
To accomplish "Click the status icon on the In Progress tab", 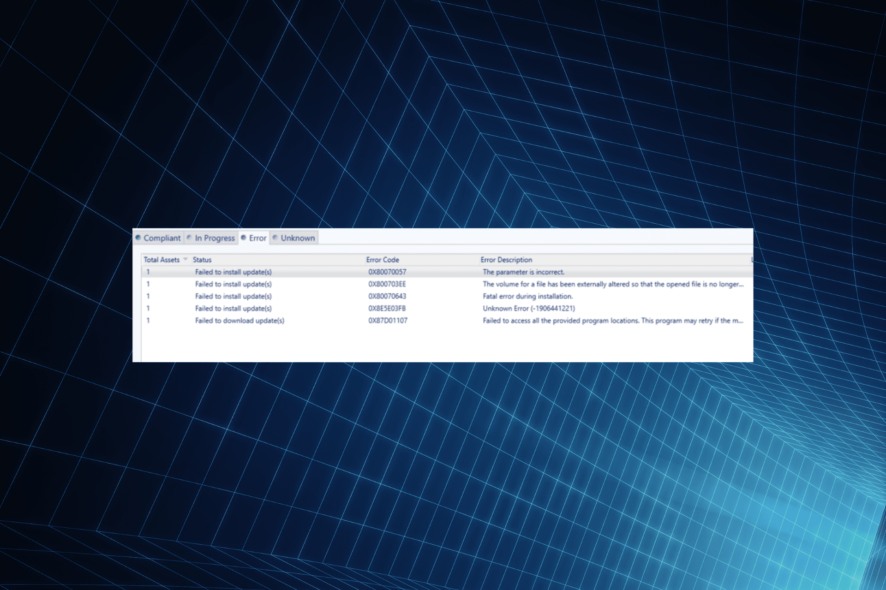I will [x=188, y=238].
